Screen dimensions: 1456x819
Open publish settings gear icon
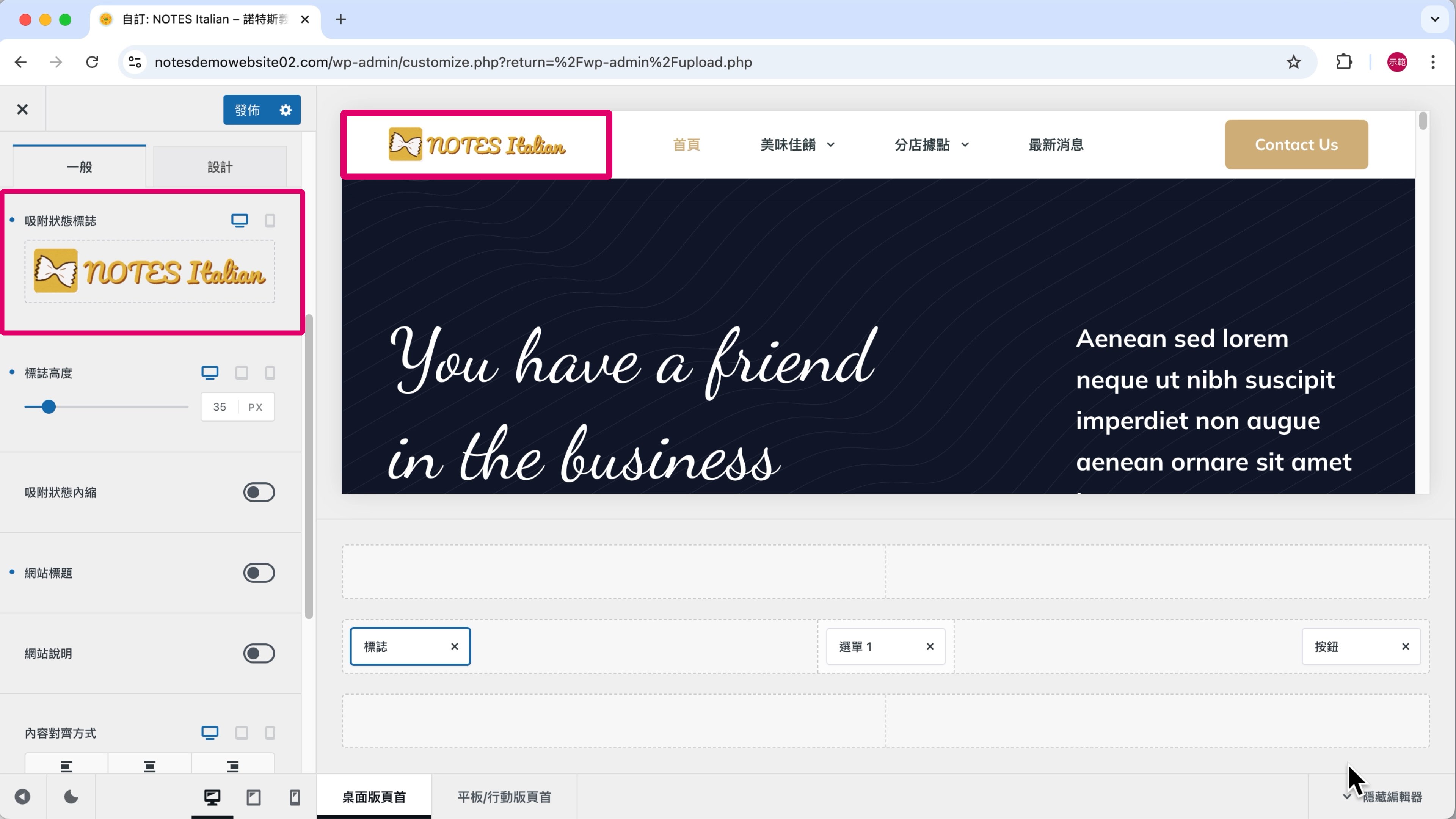[x=286, y=110]
